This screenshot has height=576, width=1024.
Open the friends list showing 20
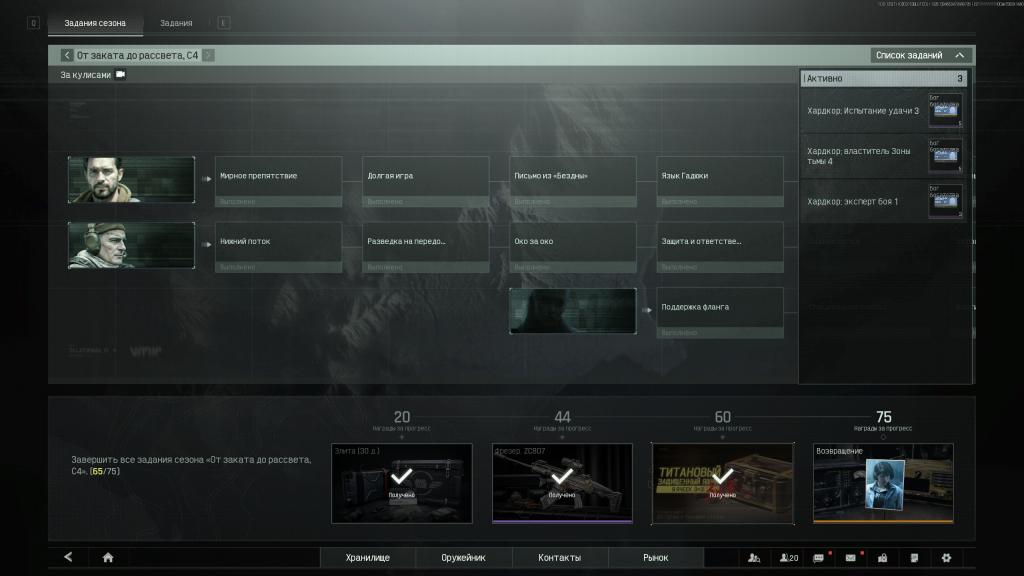point(789,557)
